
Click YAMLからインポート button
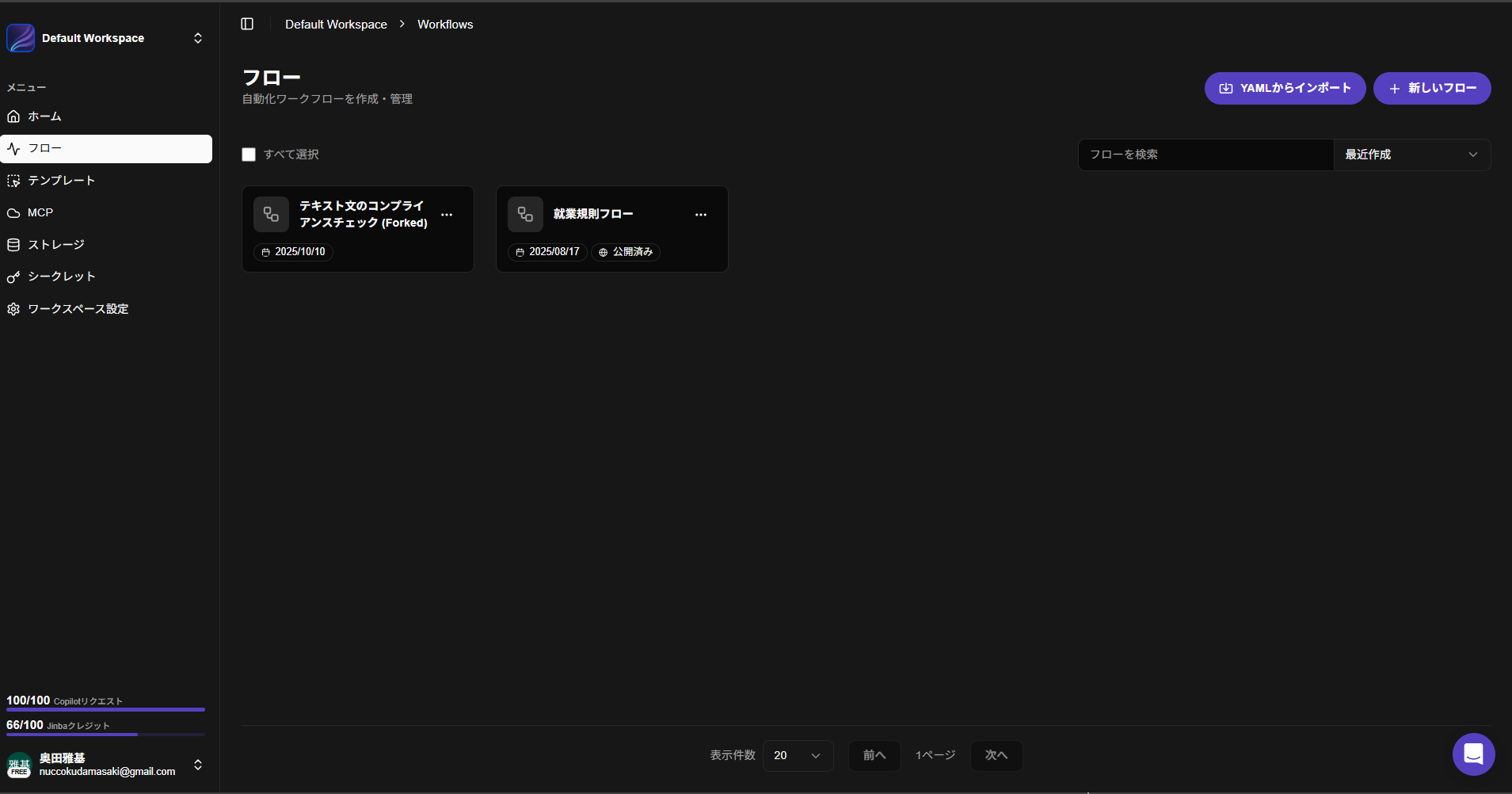pyautogui.click(x=1285, y=88)
